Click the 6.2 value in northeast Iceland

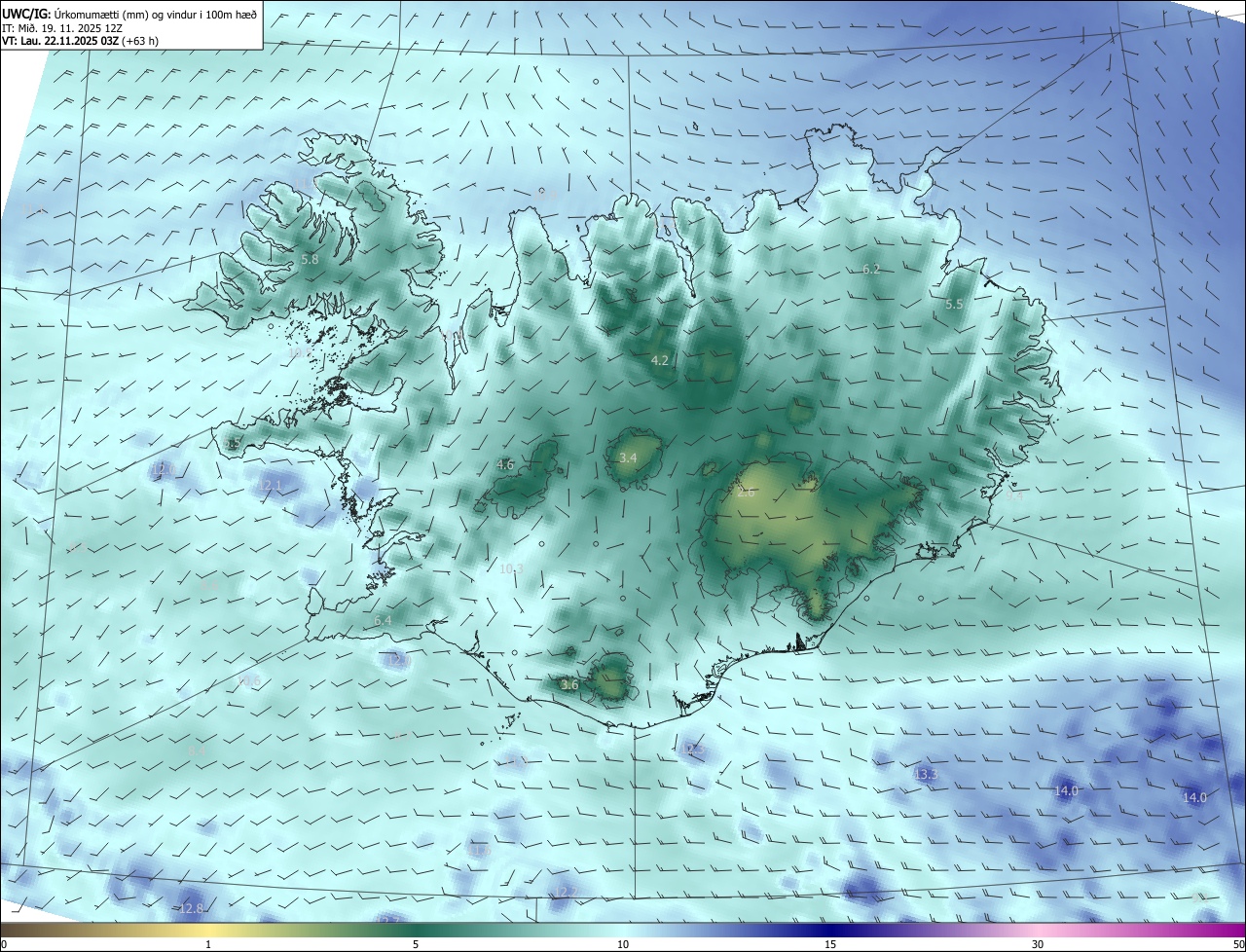click(871, 270)
